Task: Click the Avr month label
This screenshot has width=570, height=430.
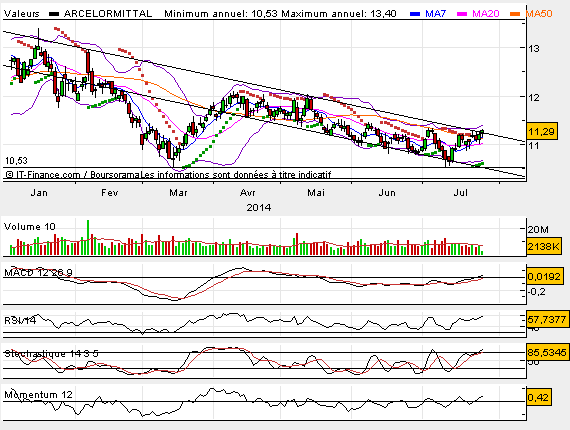Action: click(247, 193)
